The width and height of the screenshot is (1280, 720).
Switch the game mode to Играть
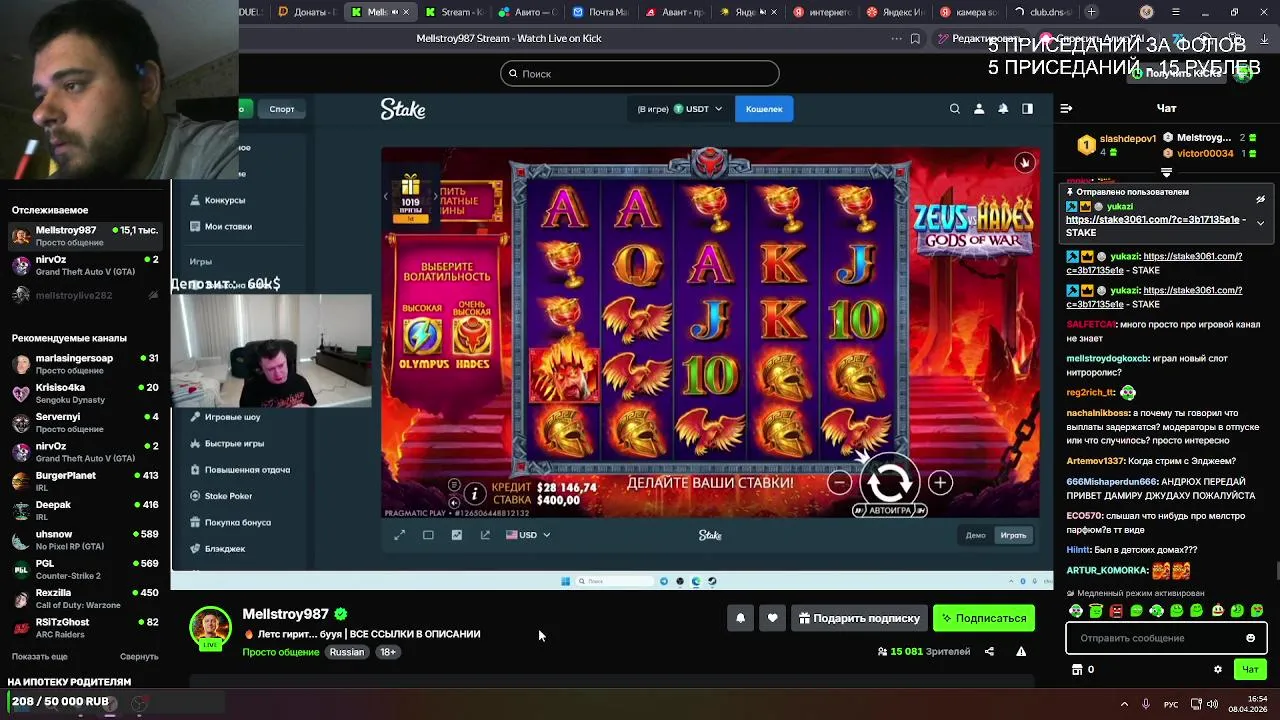point(1013,535)
